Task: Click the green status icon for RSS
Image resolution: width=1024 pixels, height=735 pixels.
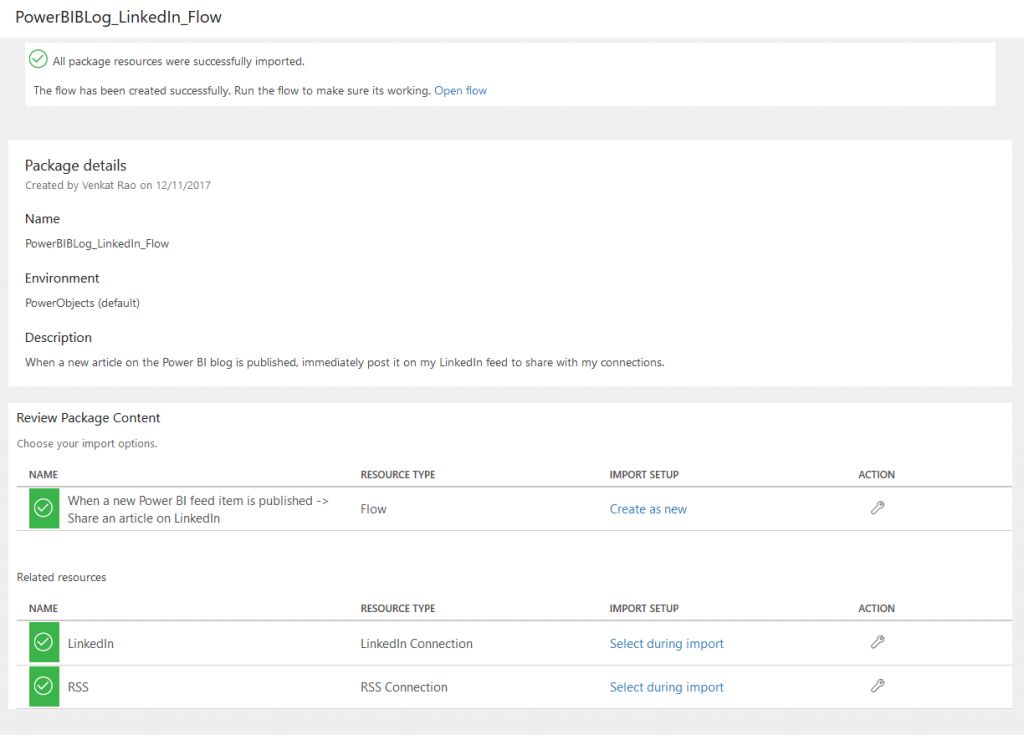Action: click(44, 686)
